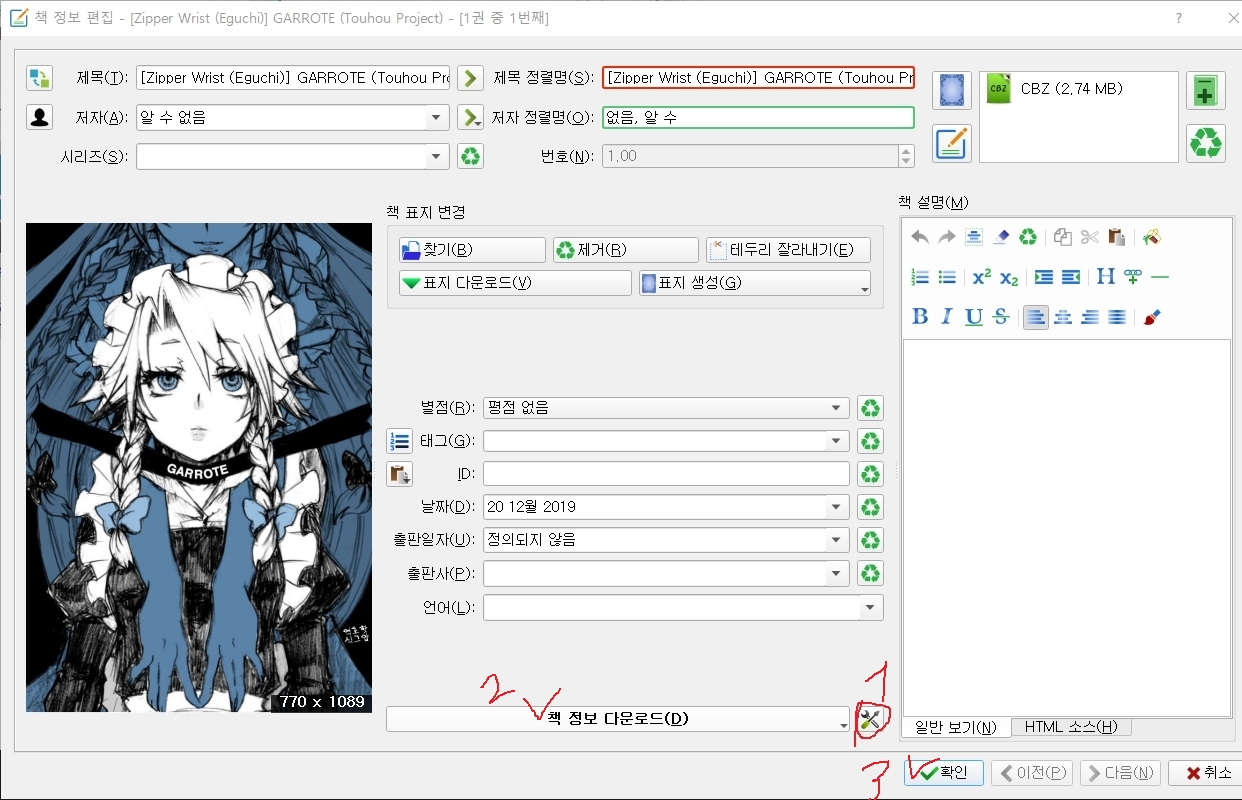1242x800 pixels.
Task: Pick text color with the paintbrush icon
Action: [x=1151, y=317]
